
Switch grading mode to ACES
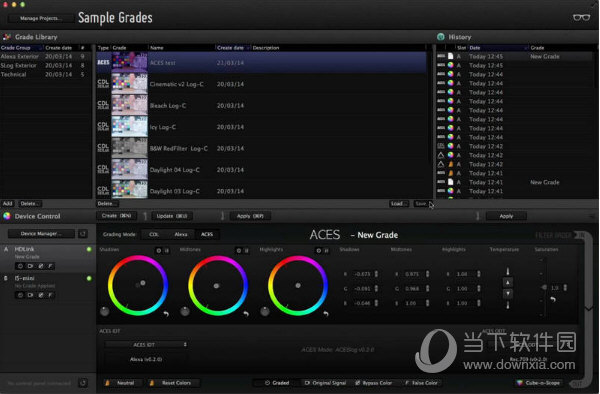(207, 234)
